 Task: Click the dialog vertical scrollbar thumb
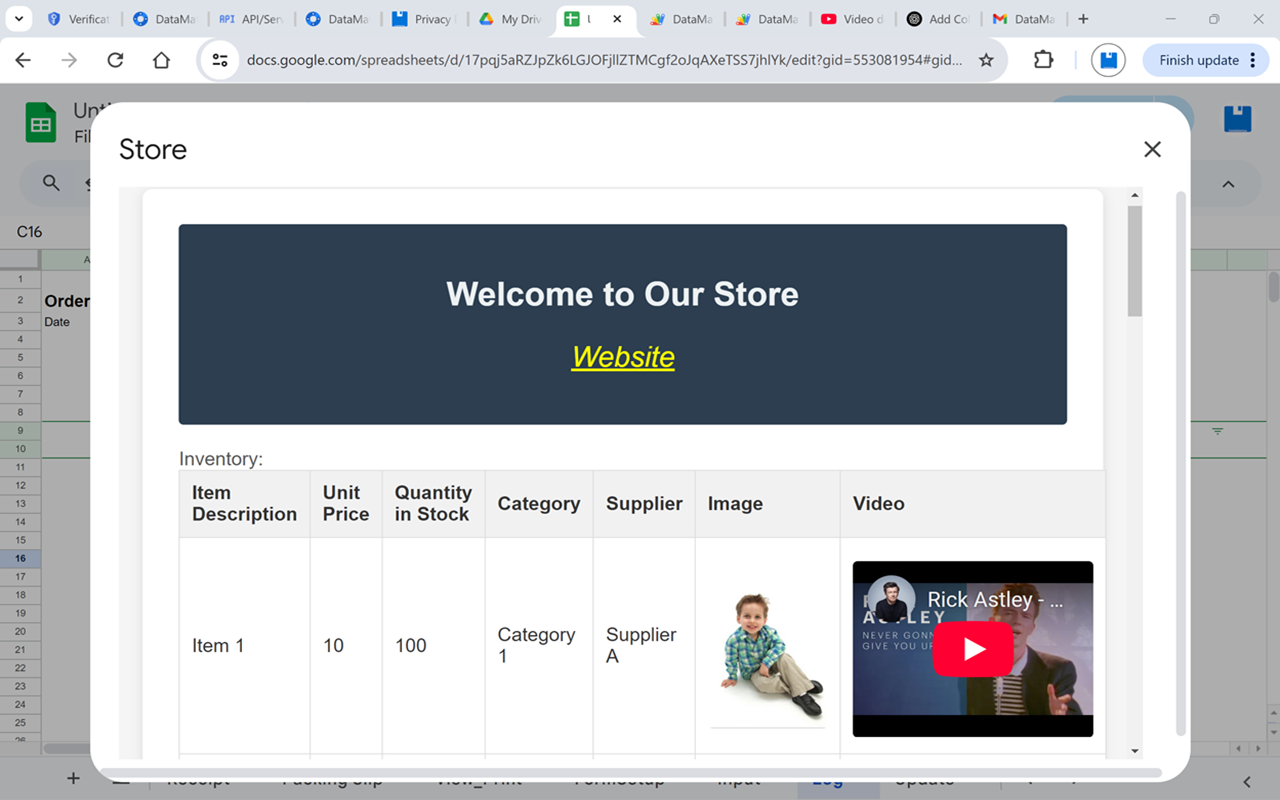point(1134,261)
